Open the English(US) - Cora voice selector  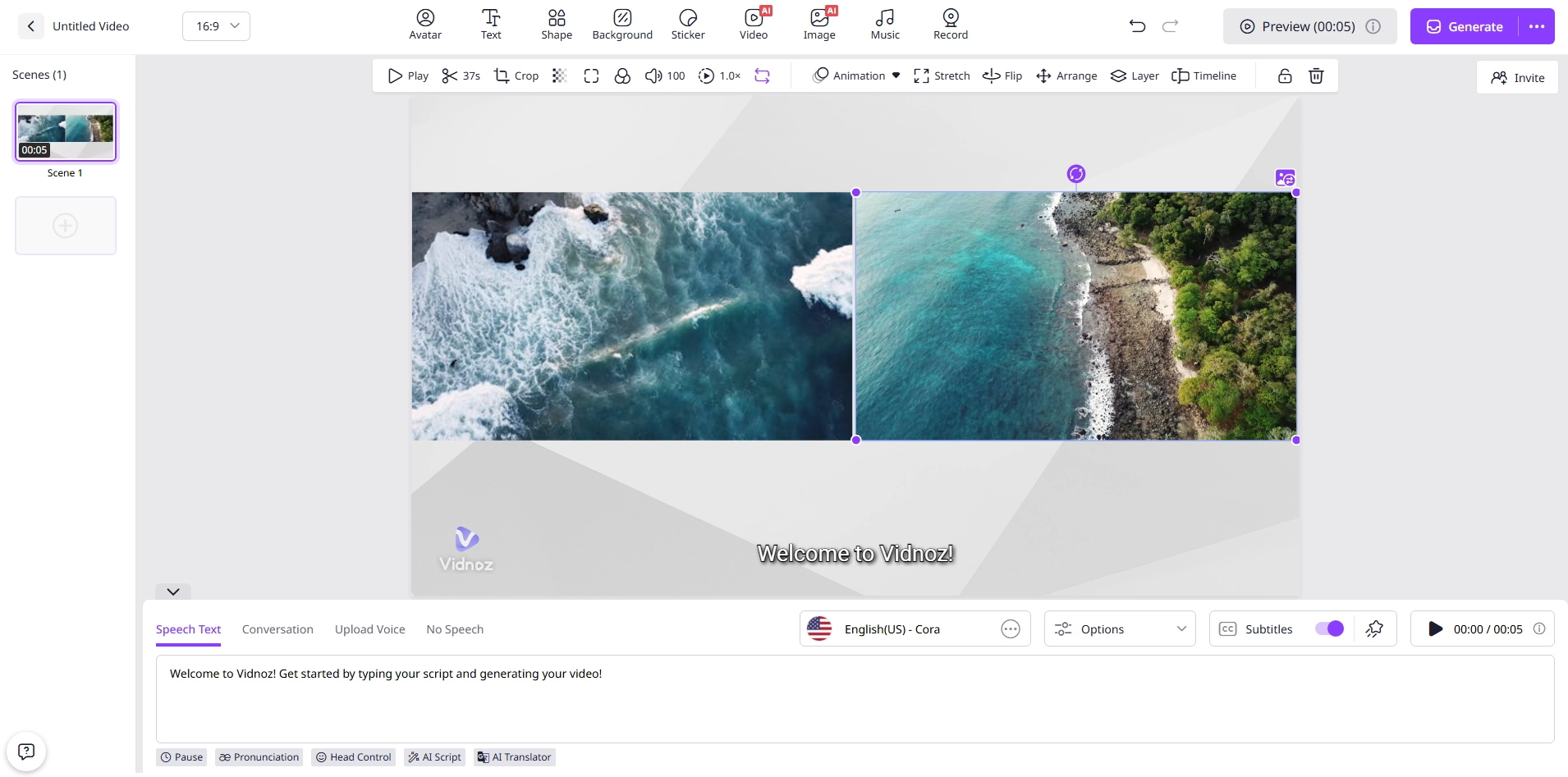pyautogui.click(x=903, y=628)
